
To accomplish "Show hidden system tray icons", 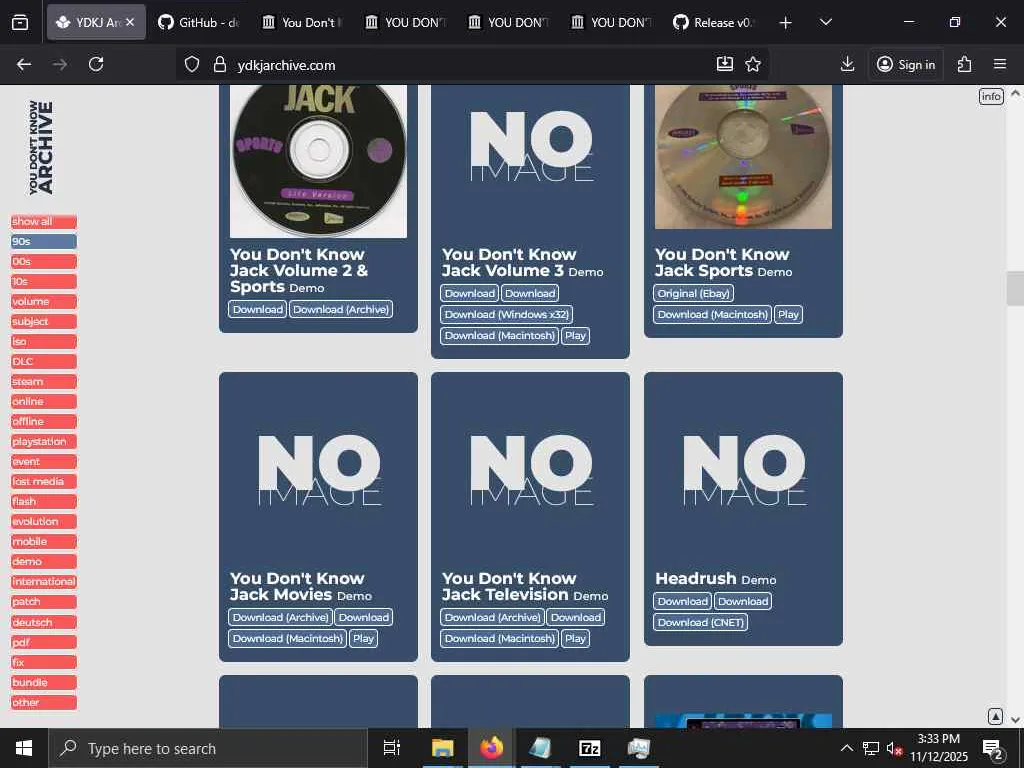I will (846, 748).
